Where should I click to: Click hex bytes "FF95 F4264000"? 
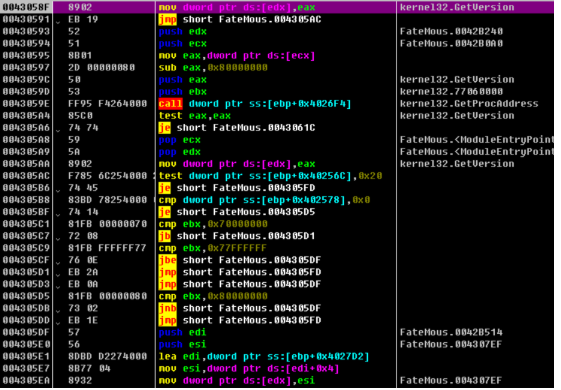click(x=107, y=104)
